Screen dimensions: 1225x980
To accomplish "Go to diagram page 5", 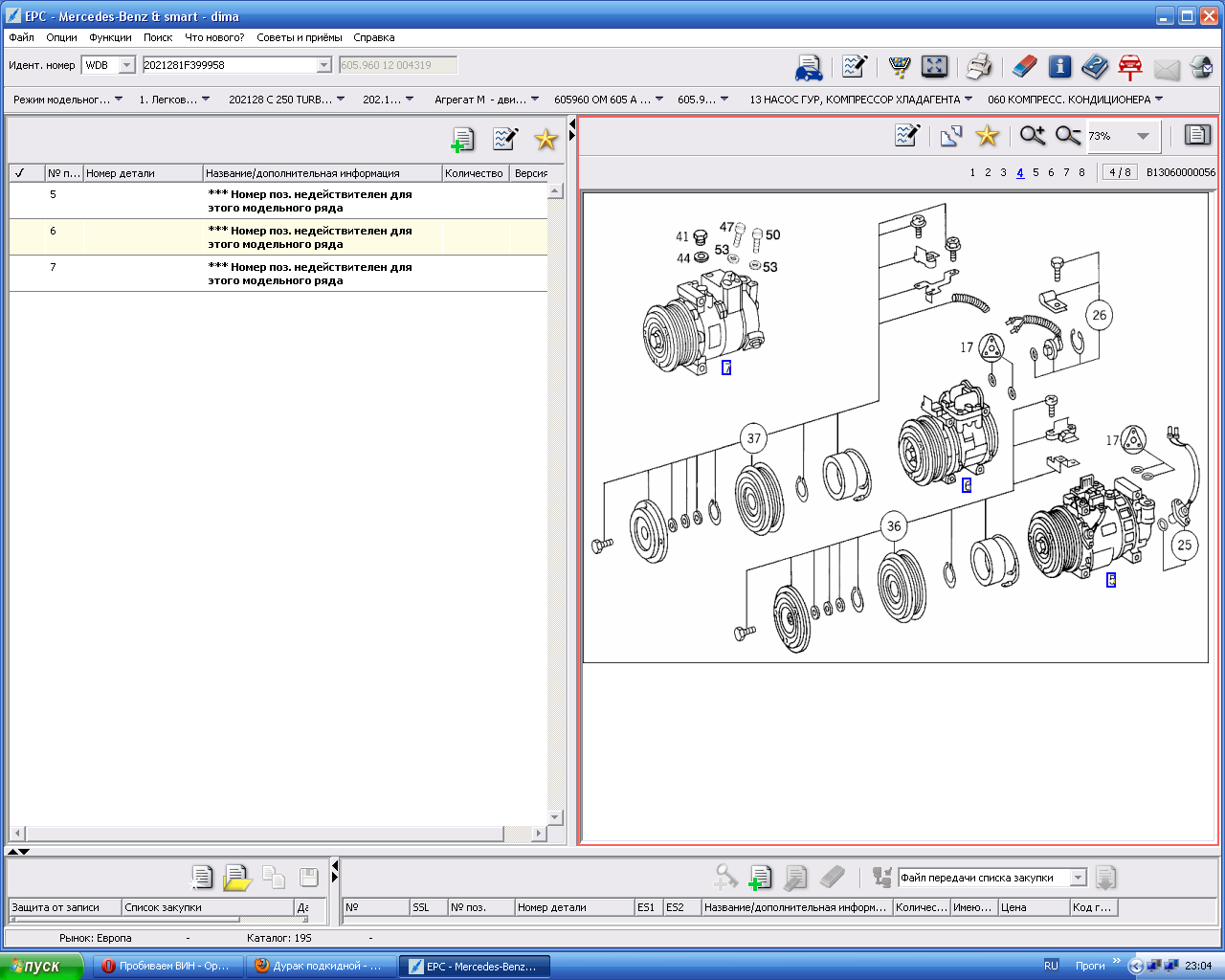I will [x=1036, y=172].
